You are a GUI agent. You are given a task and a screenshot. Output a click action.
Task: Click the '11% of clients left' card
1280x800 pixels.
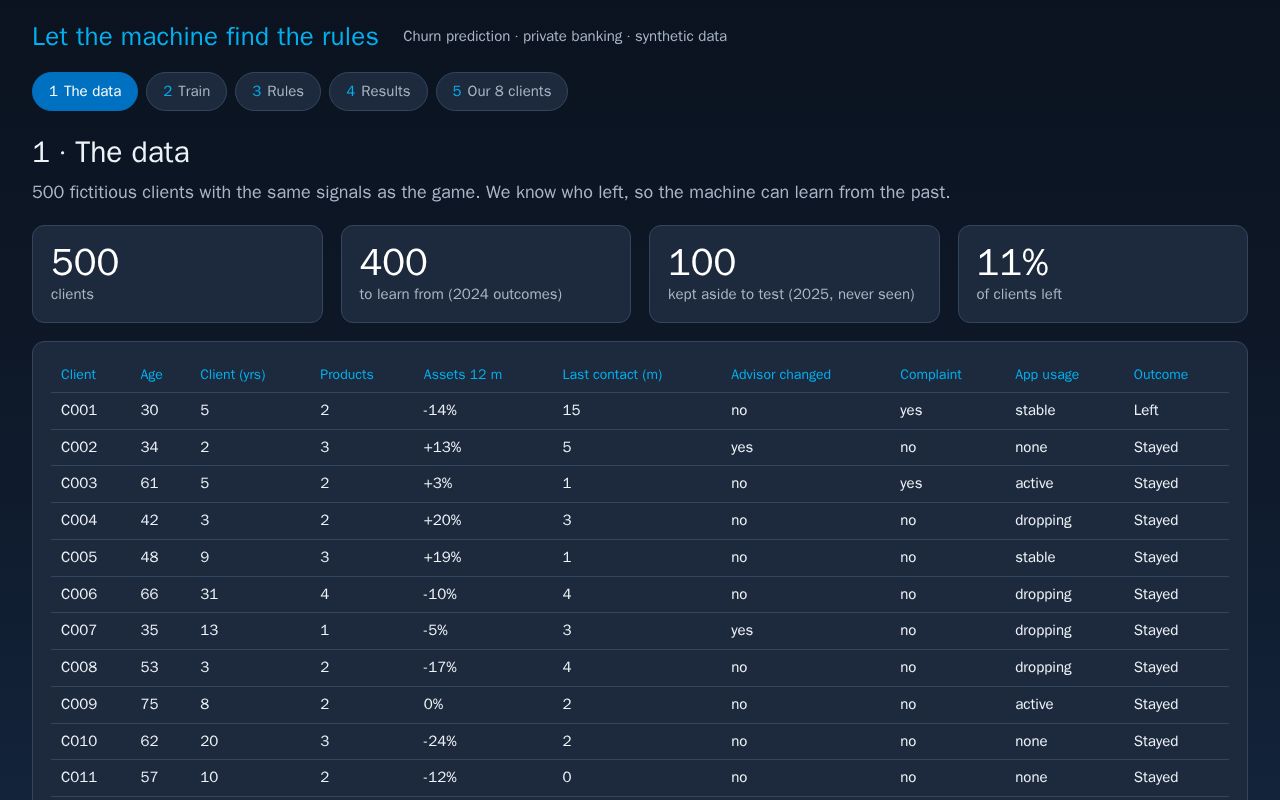[1103, 274]
